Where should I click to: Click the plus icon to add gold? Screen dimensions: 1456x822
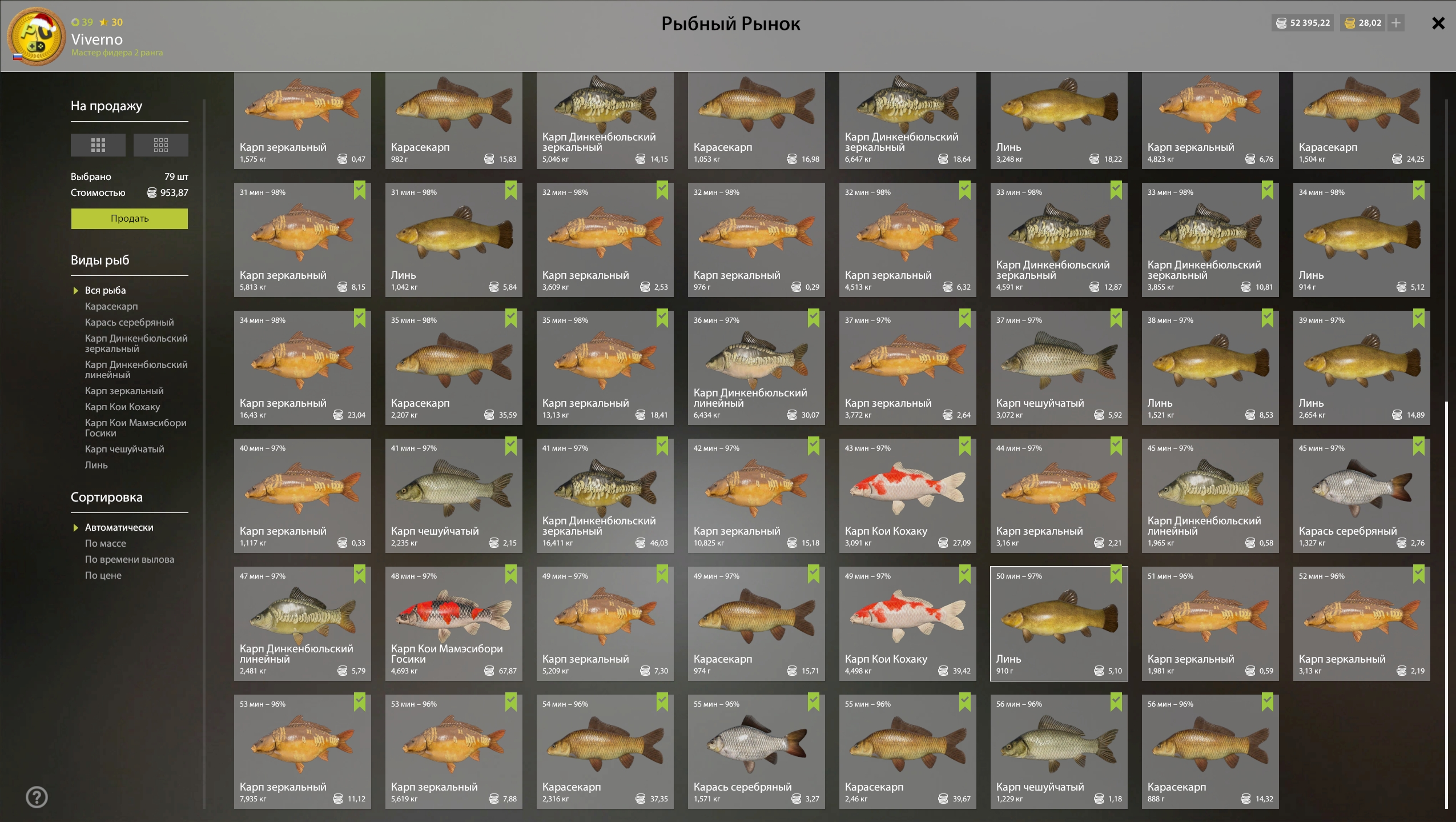[x=1395, y=23]
